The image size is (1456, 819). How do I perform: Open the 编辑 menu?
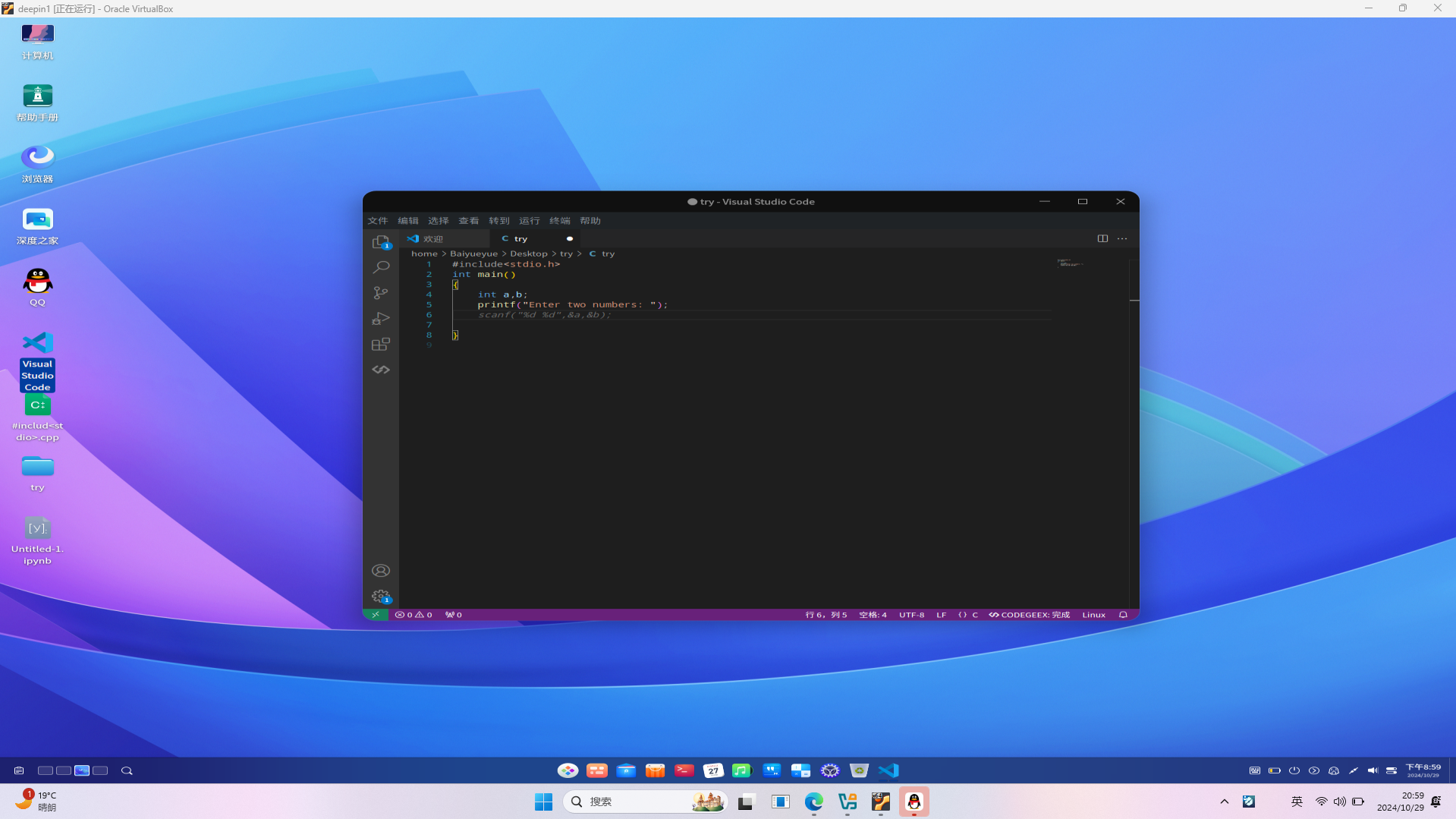pyautogui.click(x=408, y=221)
